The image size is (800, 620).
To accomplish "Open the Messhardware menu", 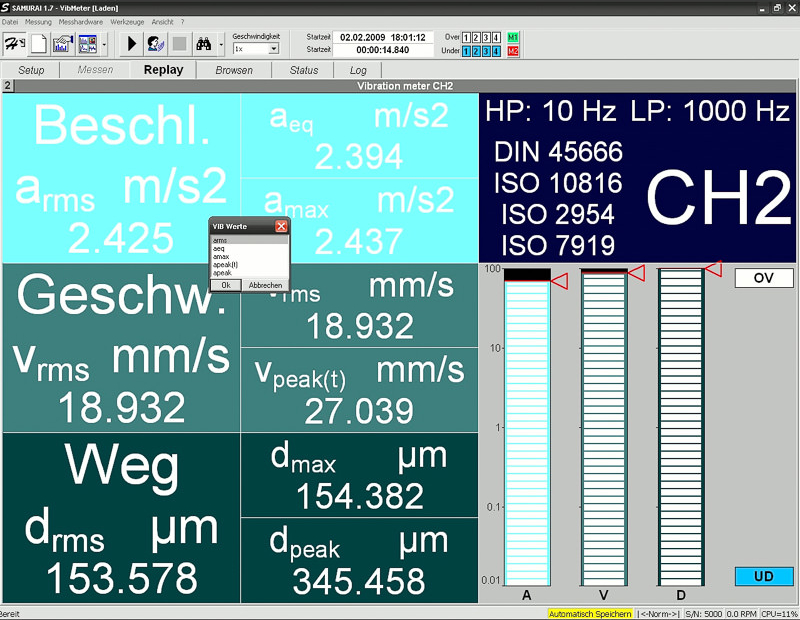I will 80,21.
